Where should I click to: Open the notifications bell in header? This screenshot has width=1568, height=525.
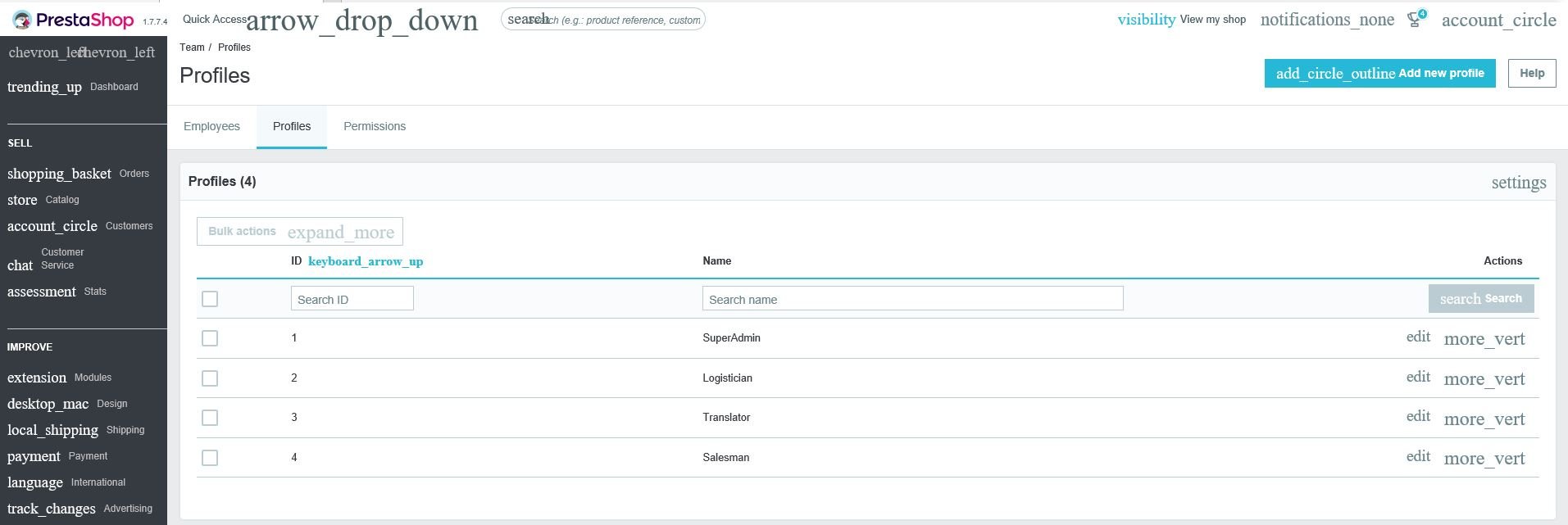(1326, 20)
